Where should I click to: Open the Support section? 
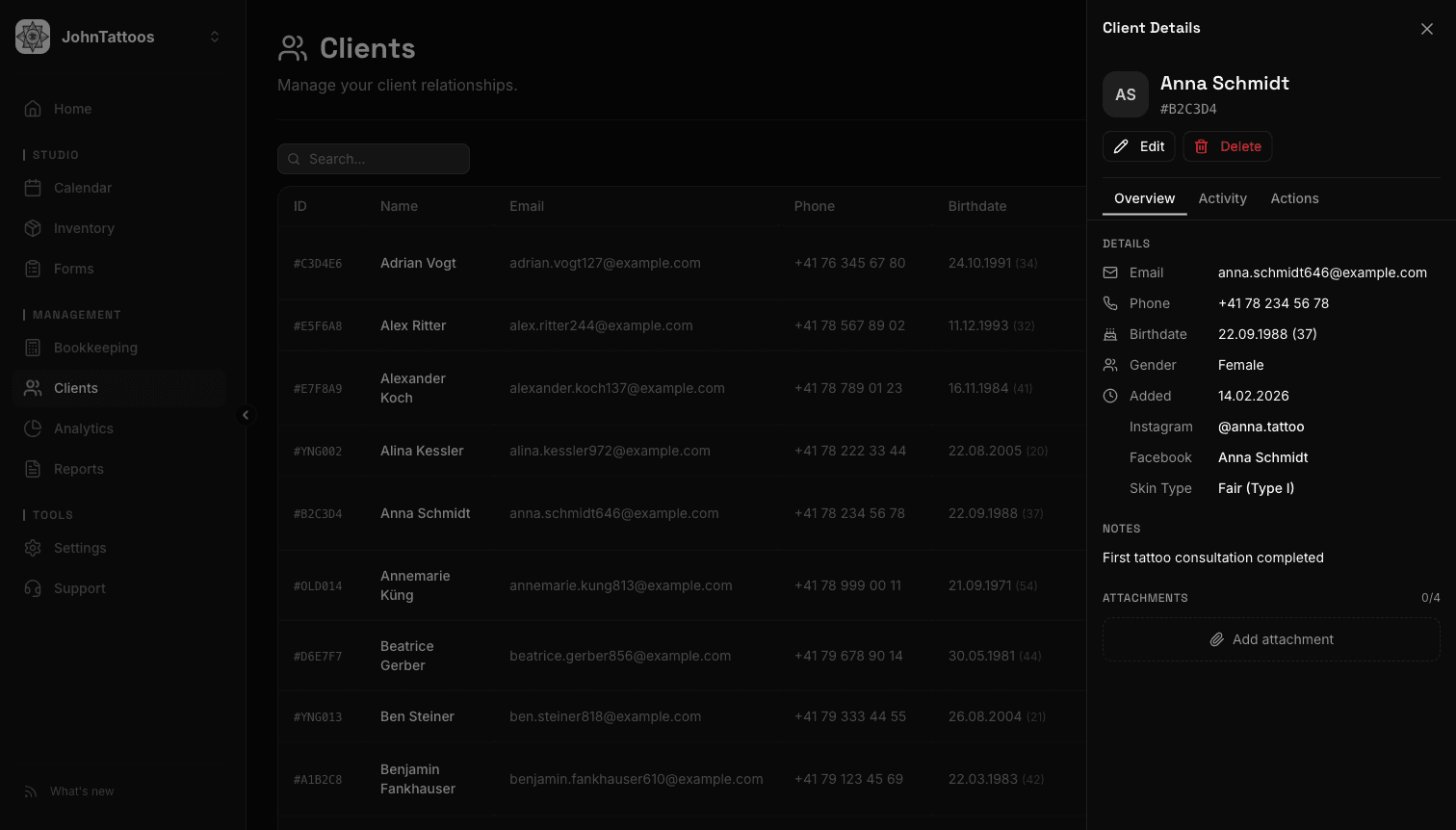[79, 588]
